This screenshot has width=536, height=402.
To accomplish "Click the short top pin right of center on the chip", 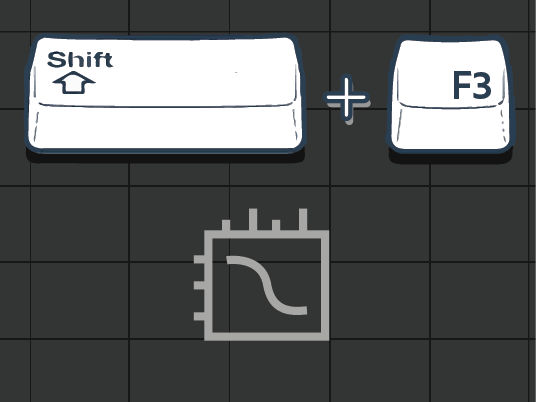I will coord(276,225).
